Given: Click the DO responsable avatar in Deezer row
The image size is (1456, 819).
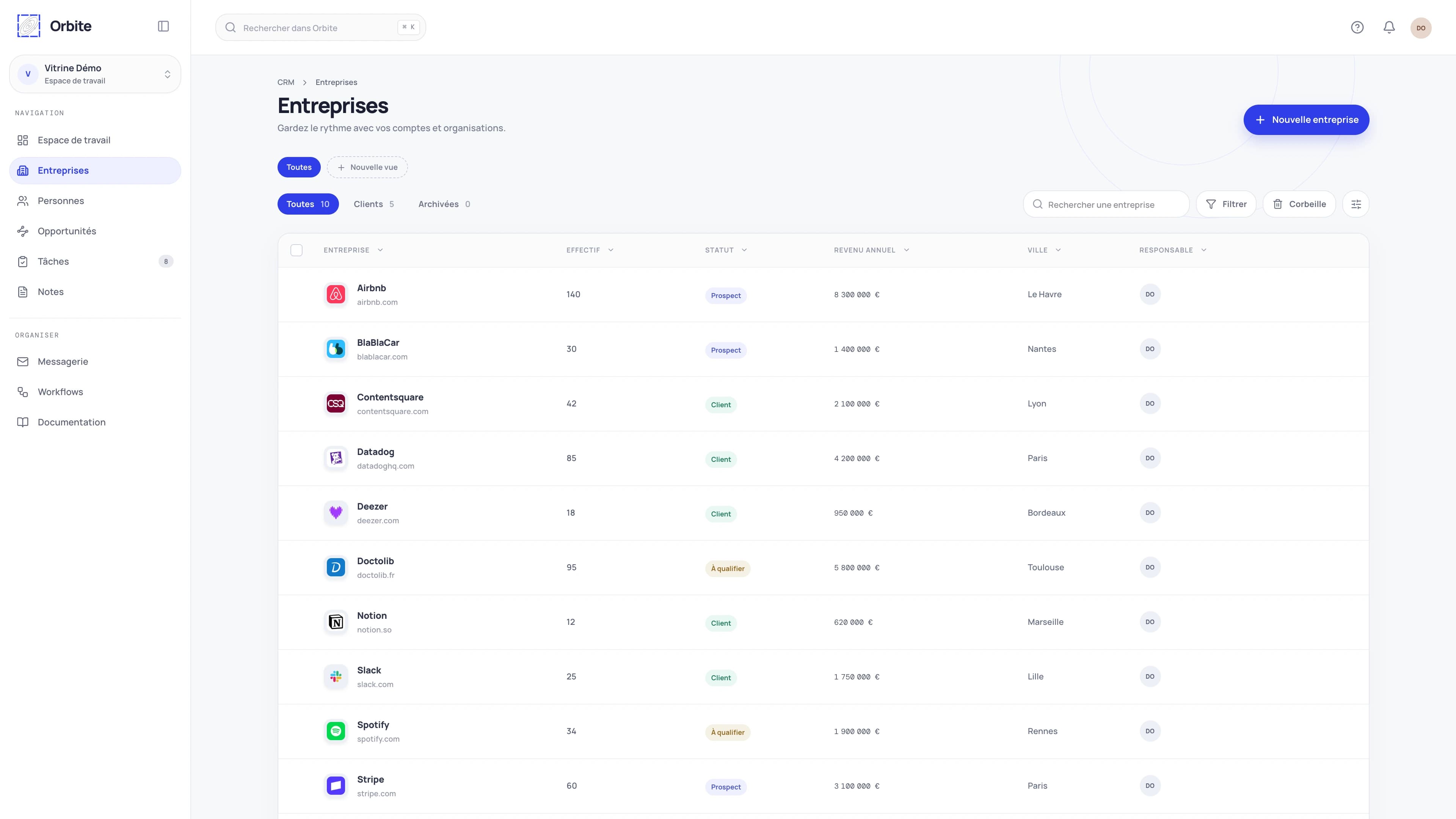Looking at the screenshot, I should [x=1150, y=513].
